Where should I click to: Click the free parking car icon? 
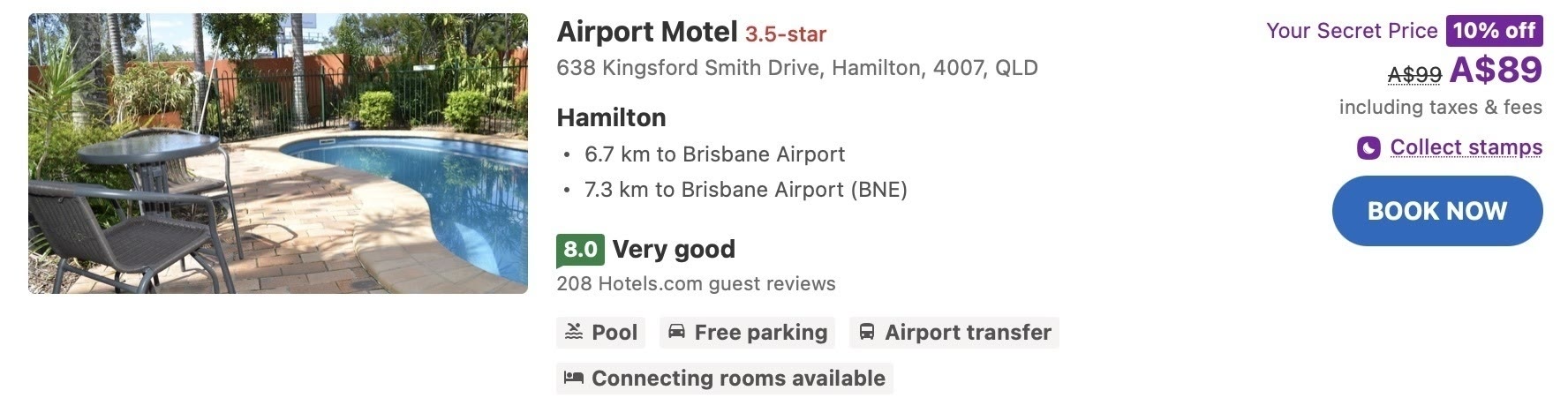click(676, 332)
